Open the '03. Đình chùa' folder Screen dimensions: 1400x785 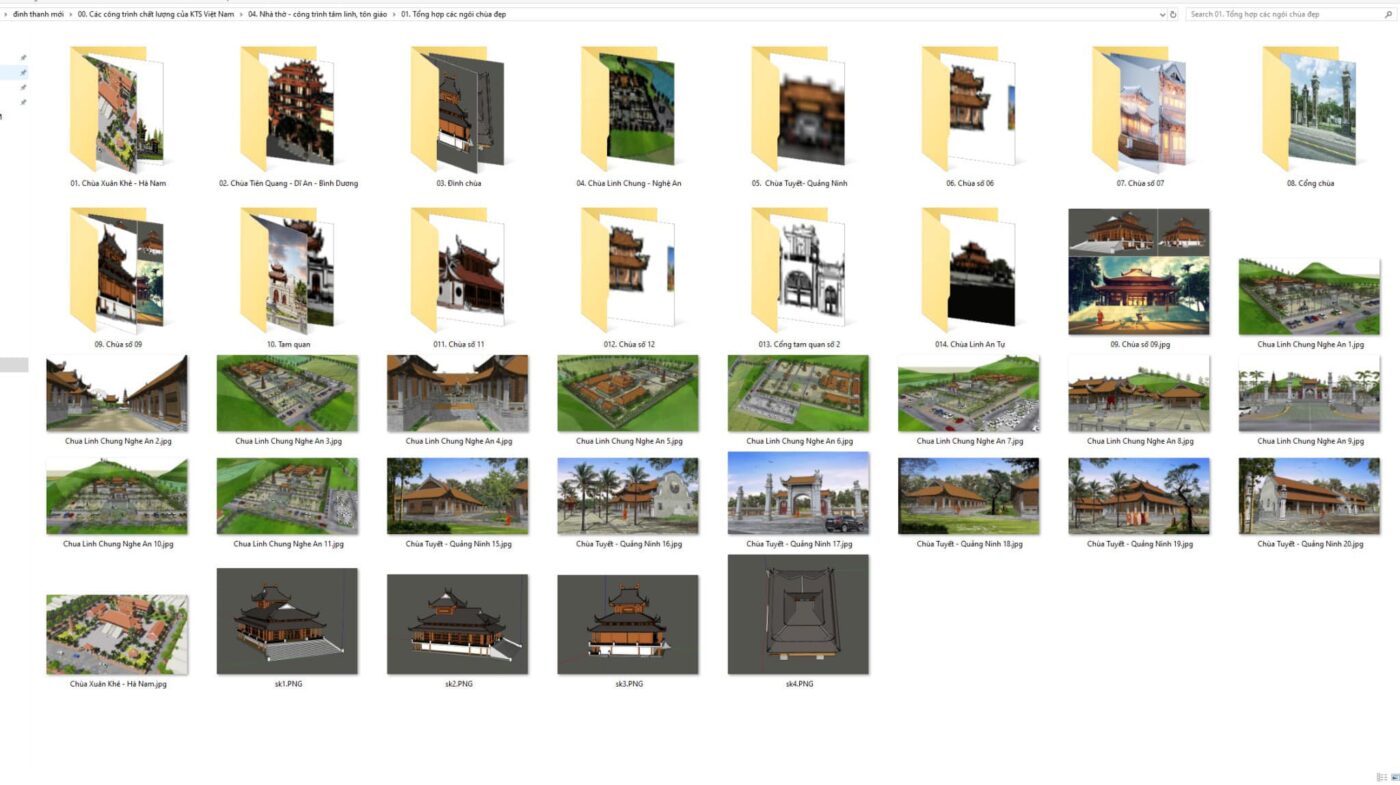click(x=458, y=110)
